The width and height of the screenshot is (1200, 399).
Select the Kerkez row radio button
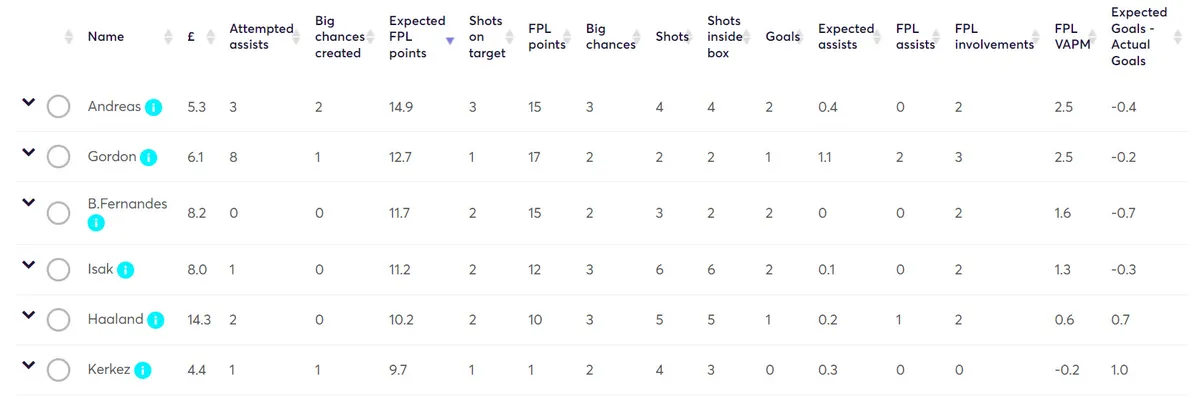pyautogui.click(x=58, y=370)
